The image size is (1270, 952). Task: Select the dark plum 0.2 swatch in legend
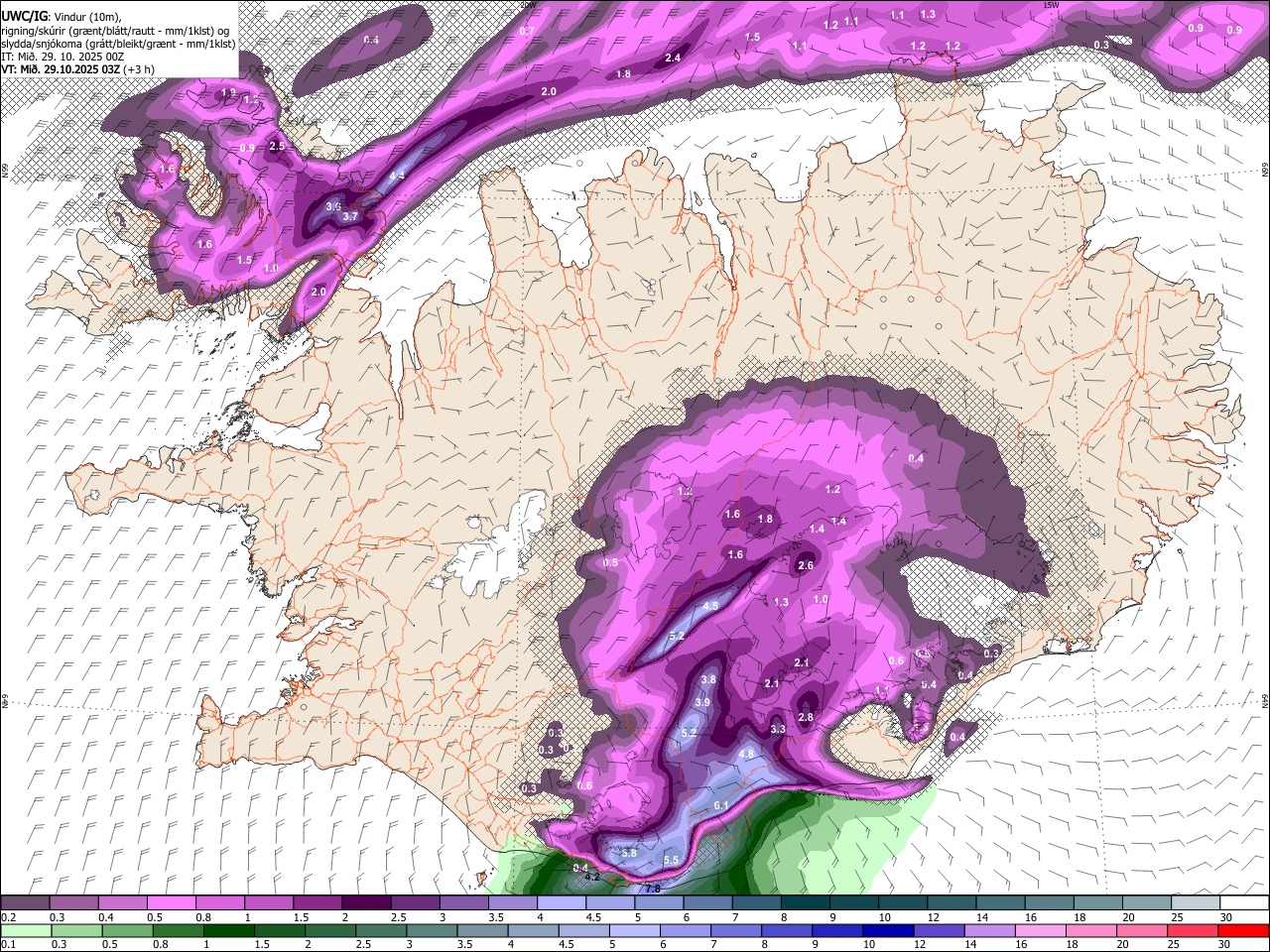tap(25, 902)
